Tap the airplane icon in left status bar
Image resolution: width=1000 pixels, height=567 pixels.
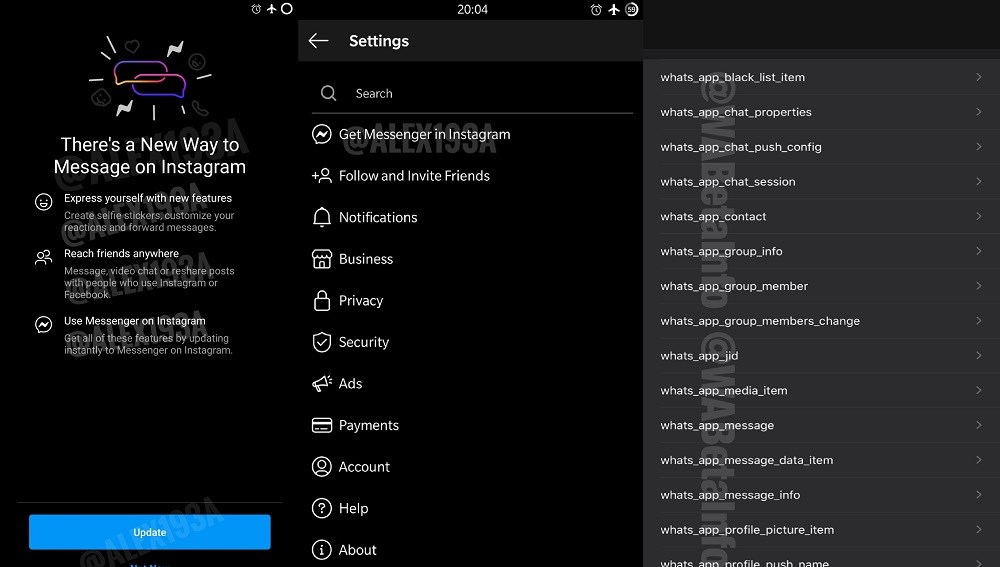[x=272, y=9]
